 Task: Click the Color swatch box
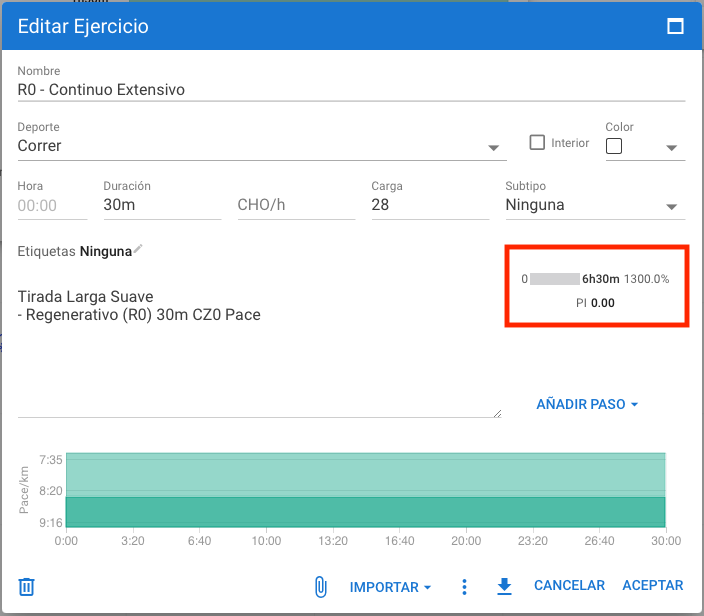click(615, 146)
